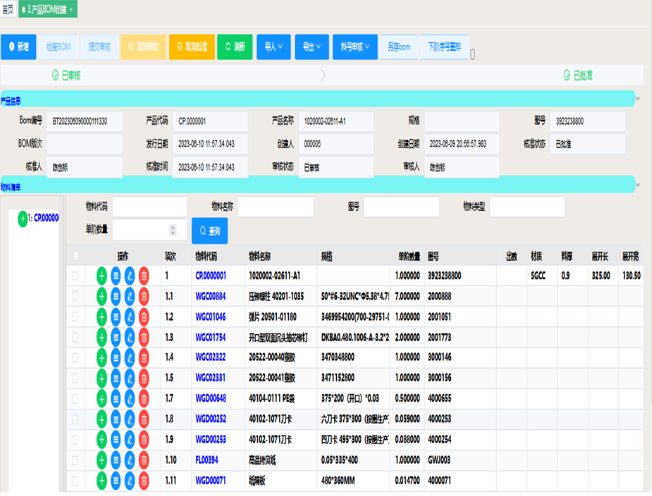Switch to the 首页 tab
This screenshot has width=652, height=496.
(8, 8)
